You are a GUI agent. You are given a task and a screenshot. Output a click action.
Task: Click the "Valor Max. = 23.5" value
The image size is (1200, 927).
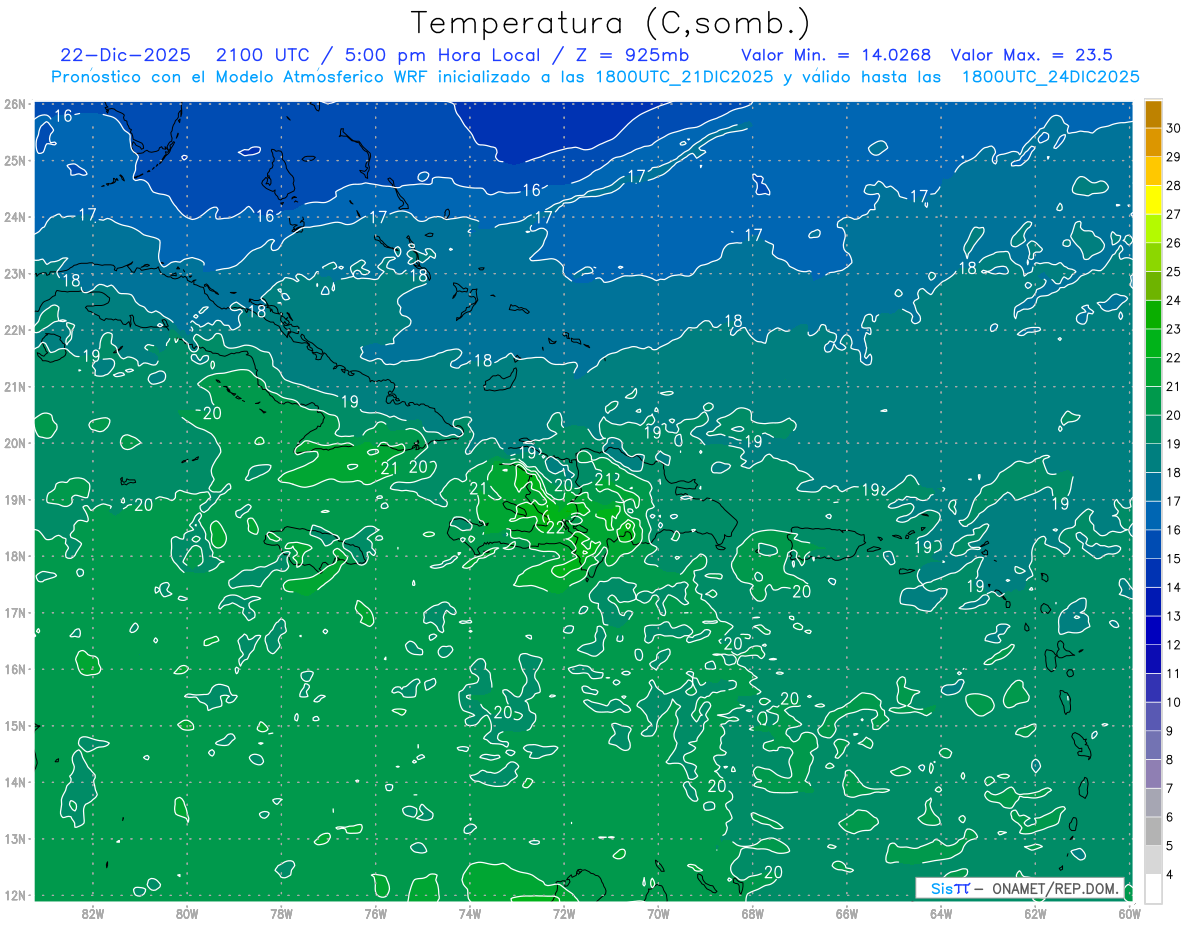(1031, 55)
